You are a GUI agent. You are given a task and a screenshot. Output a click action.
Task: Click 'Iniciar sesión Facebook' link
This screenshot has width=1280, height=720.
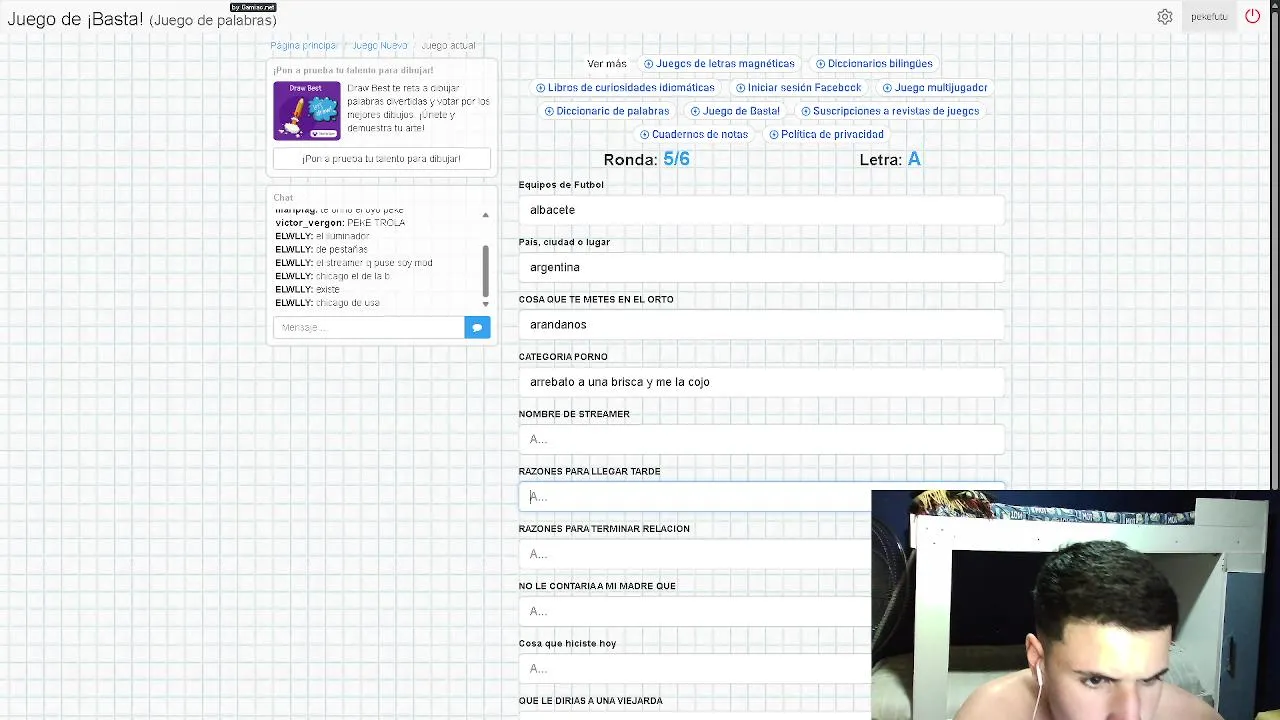[x=798, y=88]
